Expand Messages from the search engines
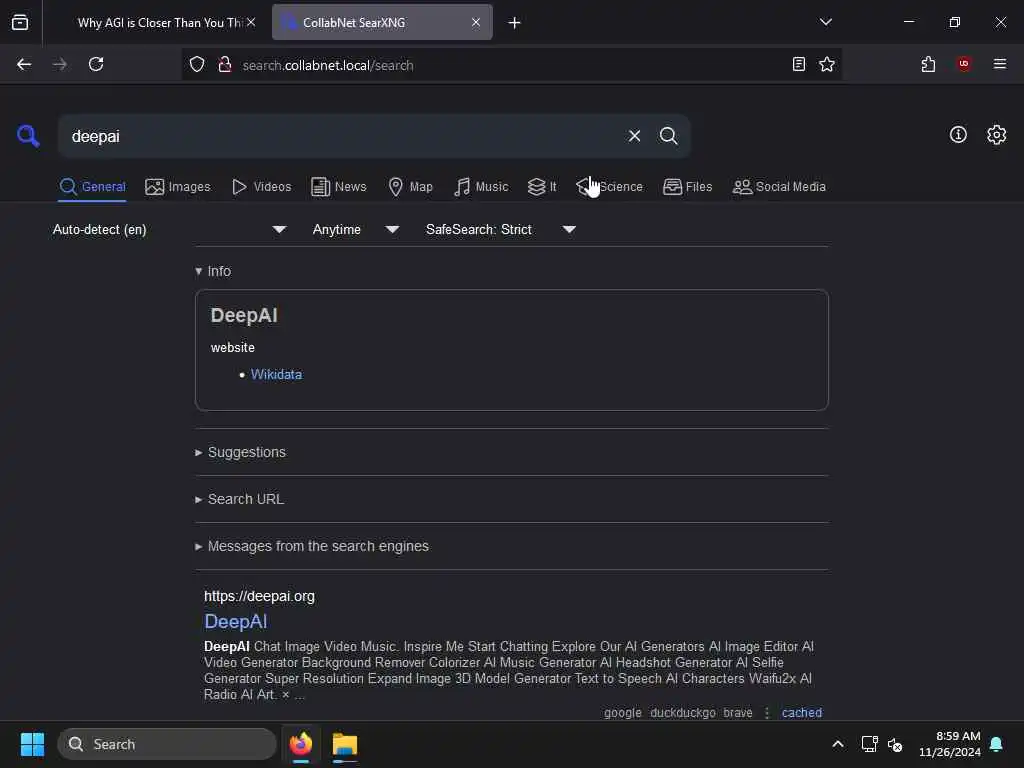Viewport: 1024px width, 768px height. coord(312,546)
